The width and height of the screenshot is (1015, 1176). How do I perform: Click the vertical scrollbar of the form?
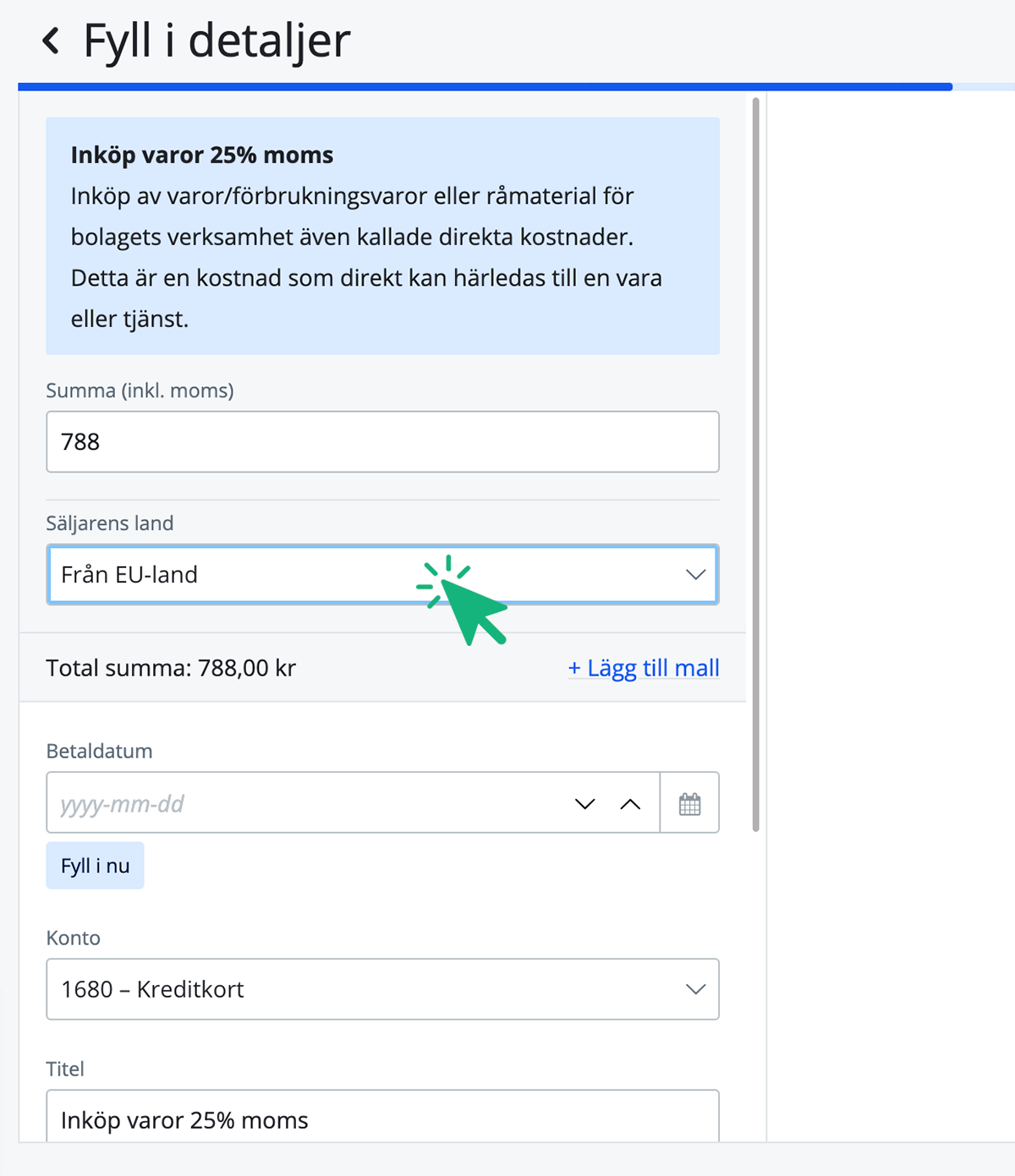click(x=755, y=465)
